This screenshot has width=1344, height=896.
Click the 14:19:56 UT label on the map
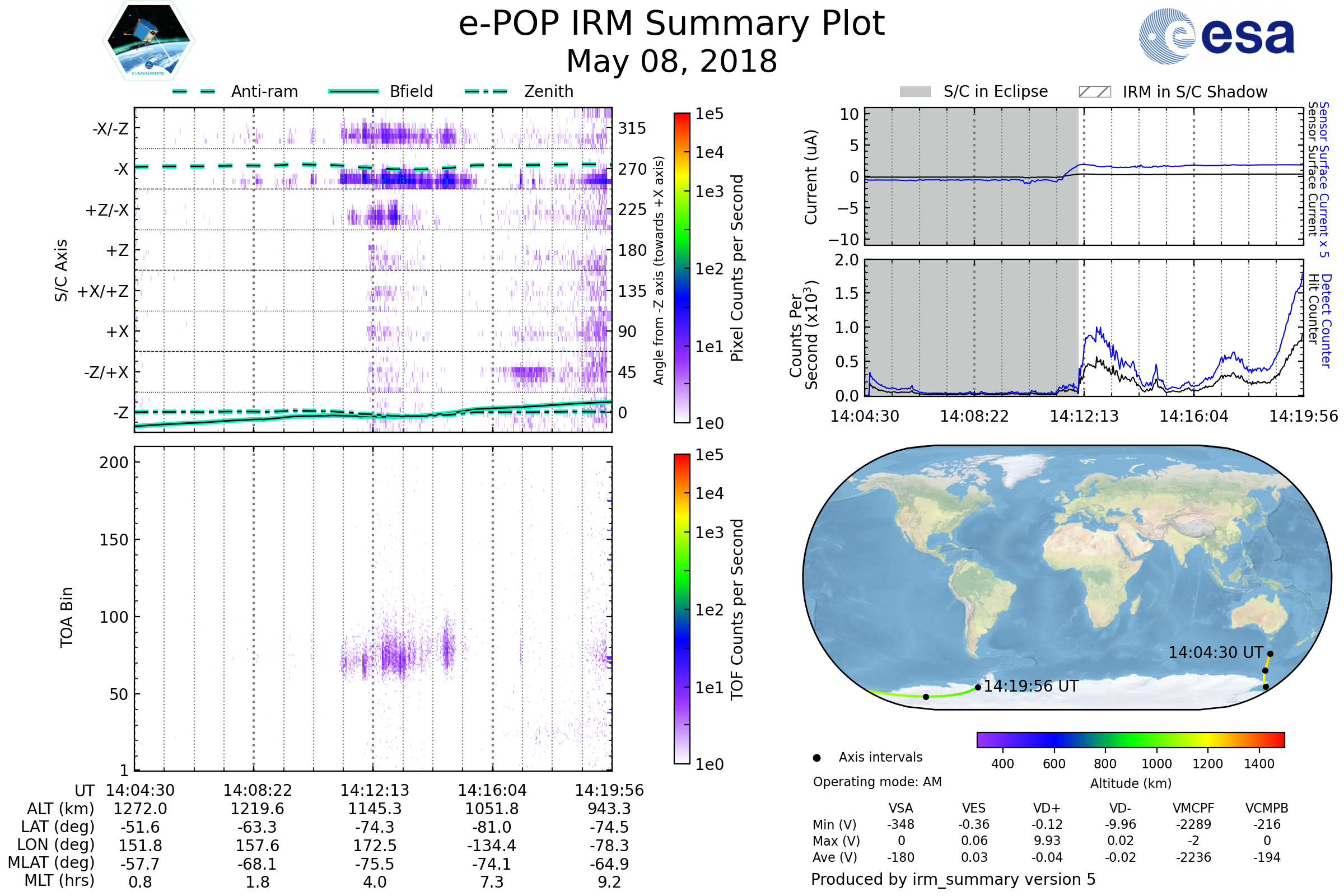click(1031, 687)
